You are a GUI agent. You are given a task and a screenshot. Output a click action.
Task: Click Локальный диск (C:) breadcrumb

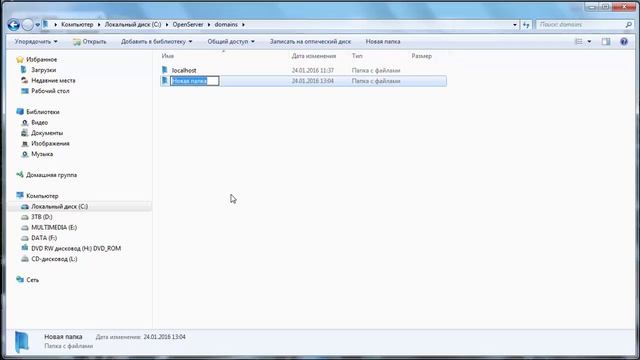click(133, 24)
